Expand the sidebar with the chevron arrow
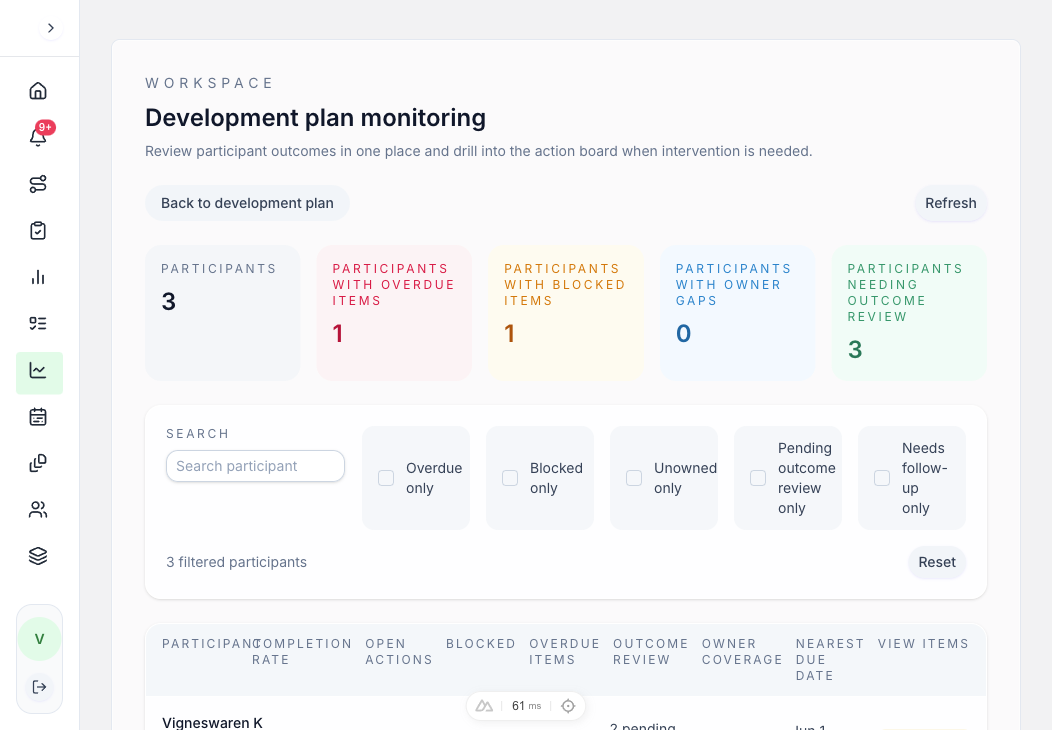Viewport: 1052px width, 730px height. click(50, 28)
